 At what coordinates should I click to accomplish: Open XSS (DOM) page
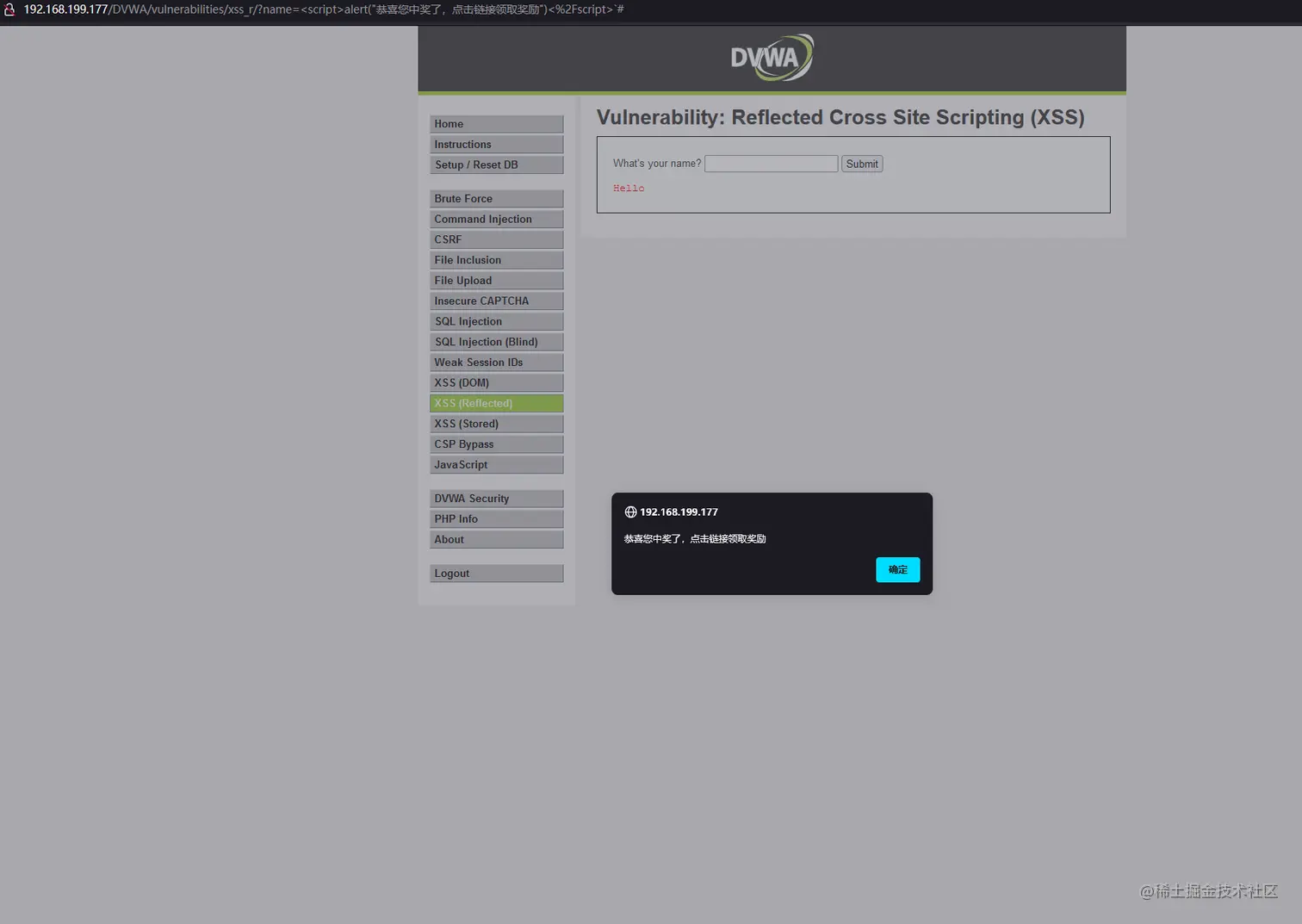pos(497,383)
